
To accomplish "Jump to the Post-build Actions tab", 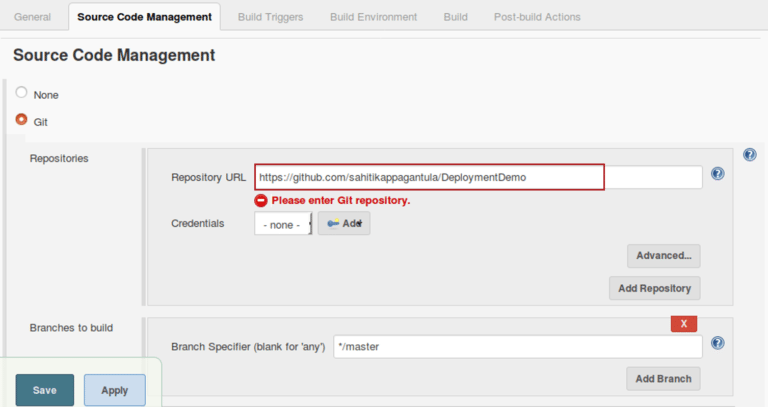I will click(537, 17).
